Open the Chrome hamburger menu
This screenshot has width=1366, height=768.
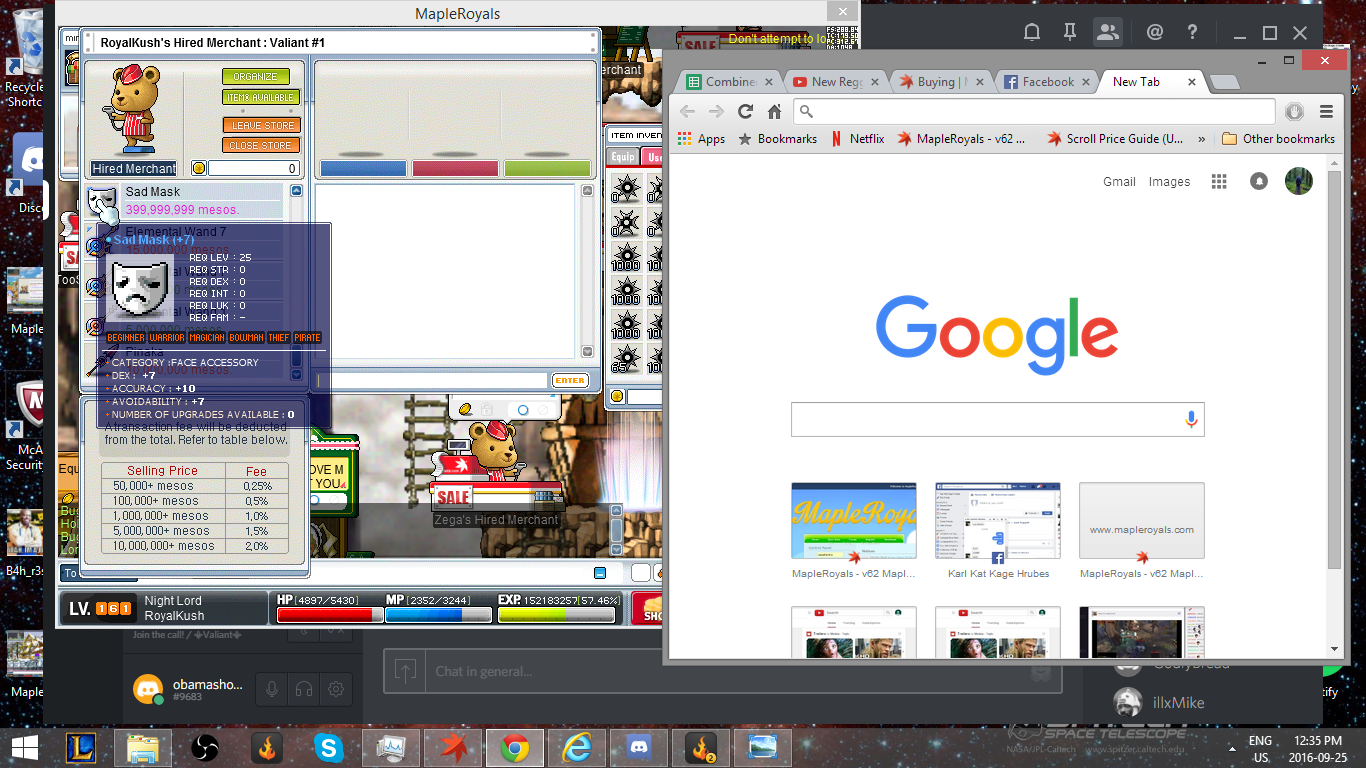[1326, 111]
